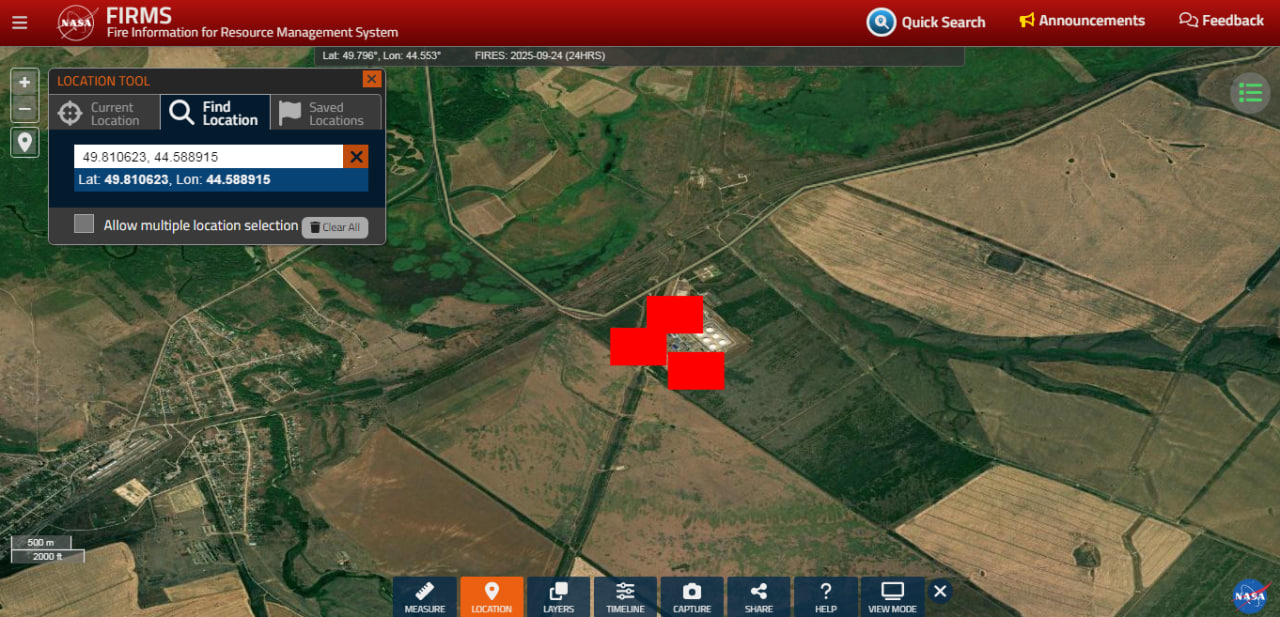Capture a map screenshot
The width and height of the screenshot is (1280, 617).
click(692, 596)
